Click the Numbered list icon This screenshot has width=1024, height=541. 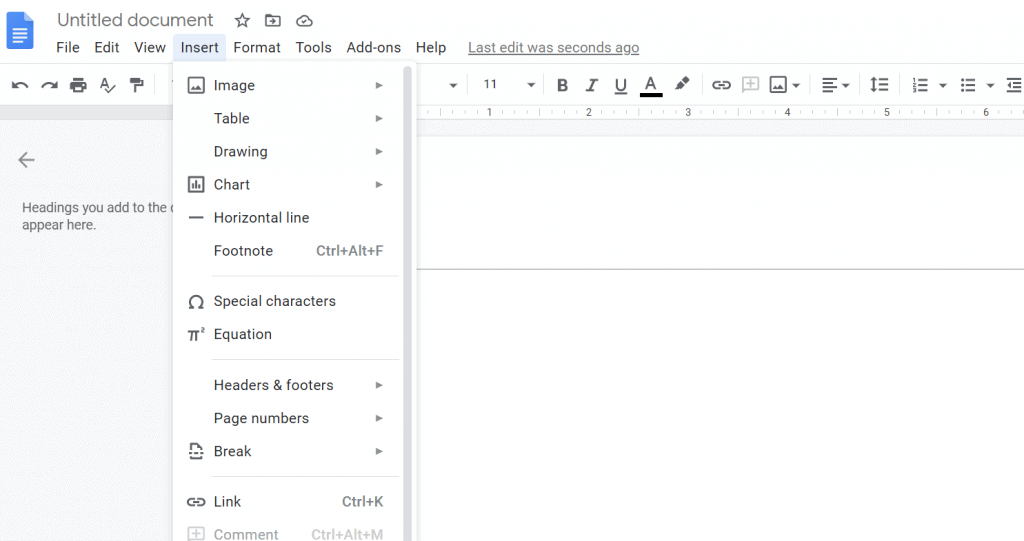pos(920,85)
